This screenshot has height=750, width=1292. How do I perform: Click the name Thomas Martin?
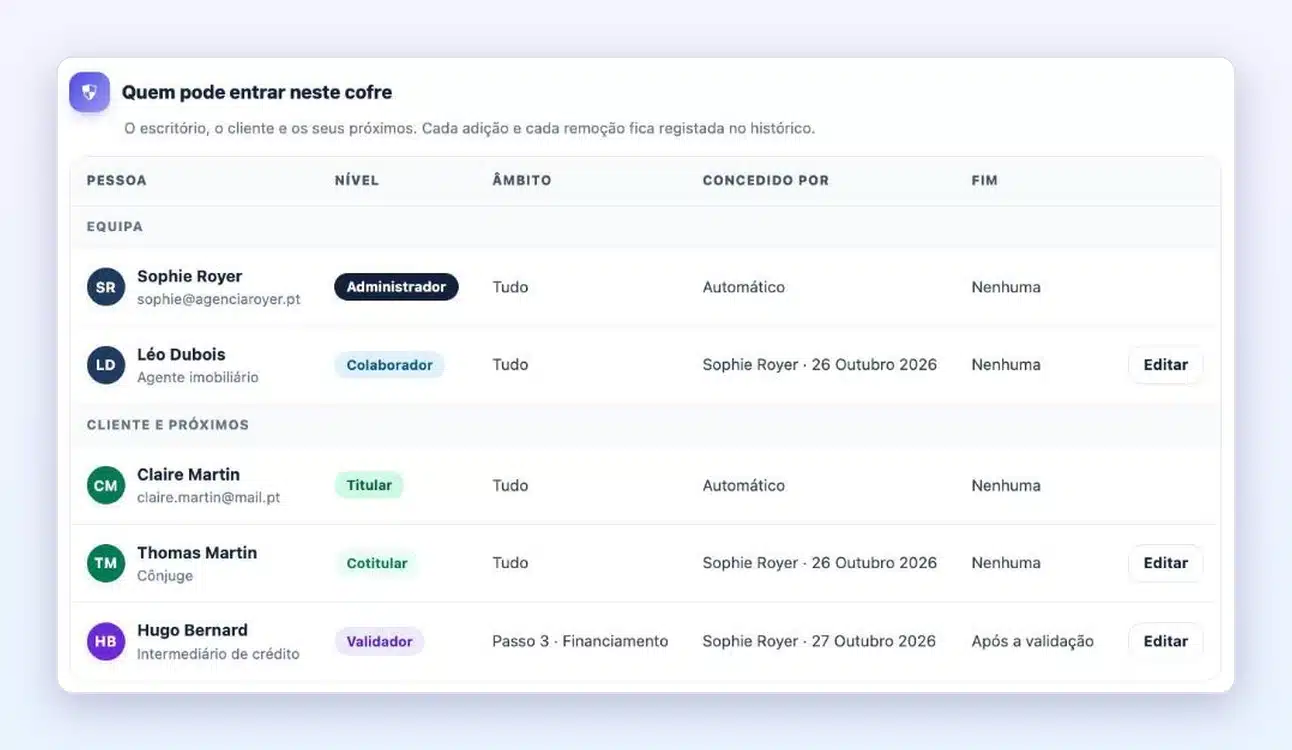click(197, 552)
